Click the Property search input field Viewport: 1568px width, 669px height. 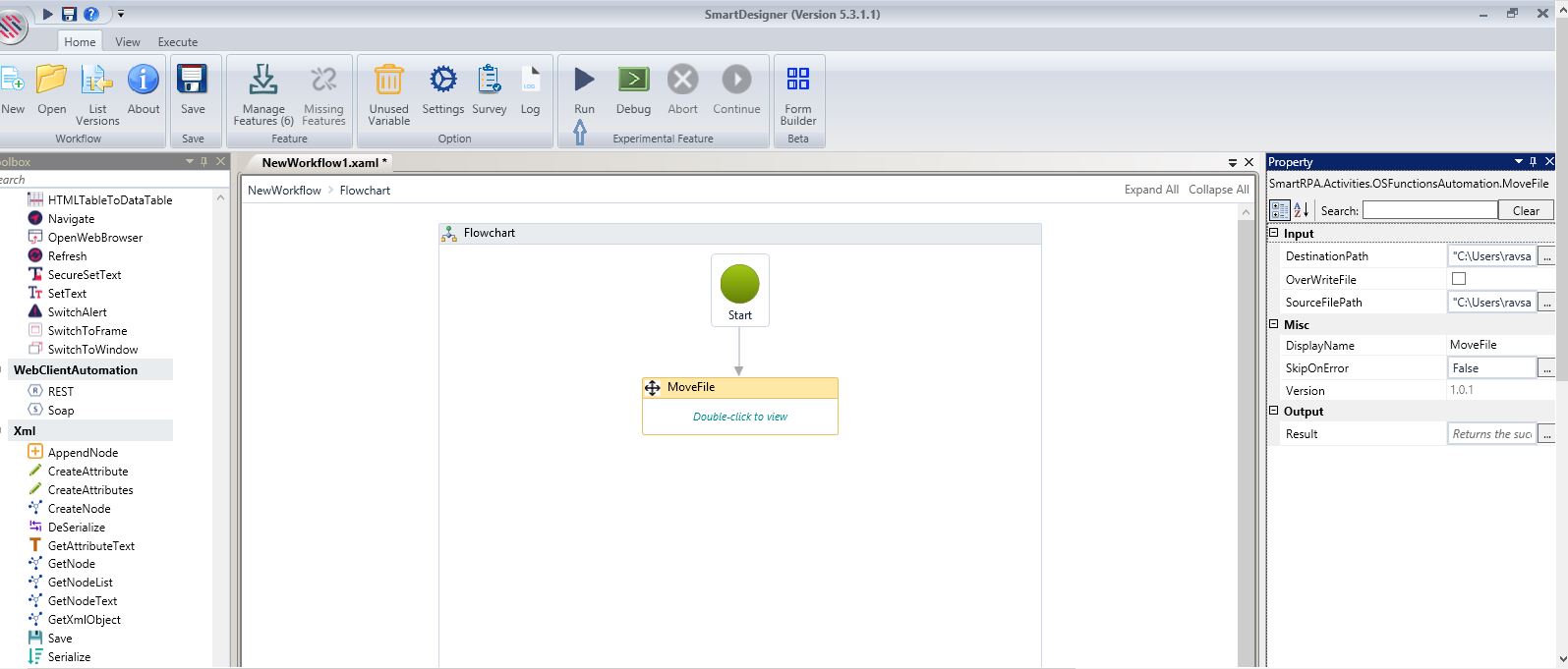pyautogui.click(x=1429, y=210)
